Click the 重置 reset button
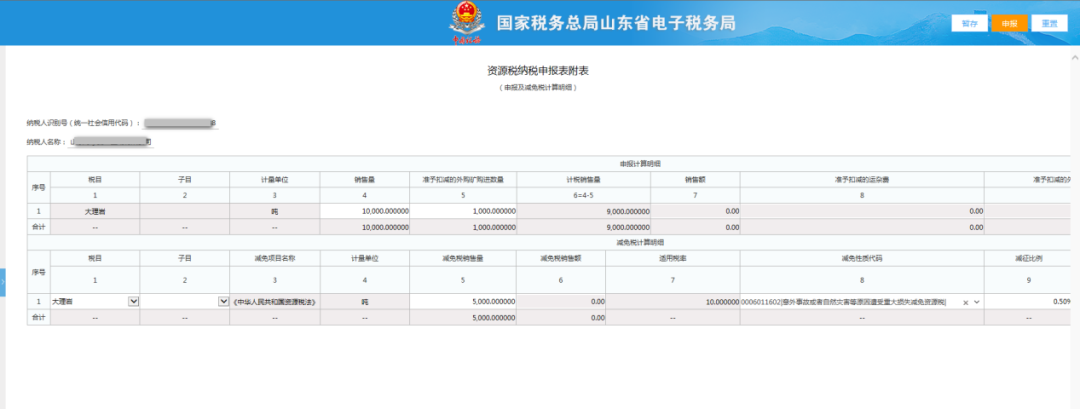Screen dimensions: 1080x409 click(x=1050, y=23)
